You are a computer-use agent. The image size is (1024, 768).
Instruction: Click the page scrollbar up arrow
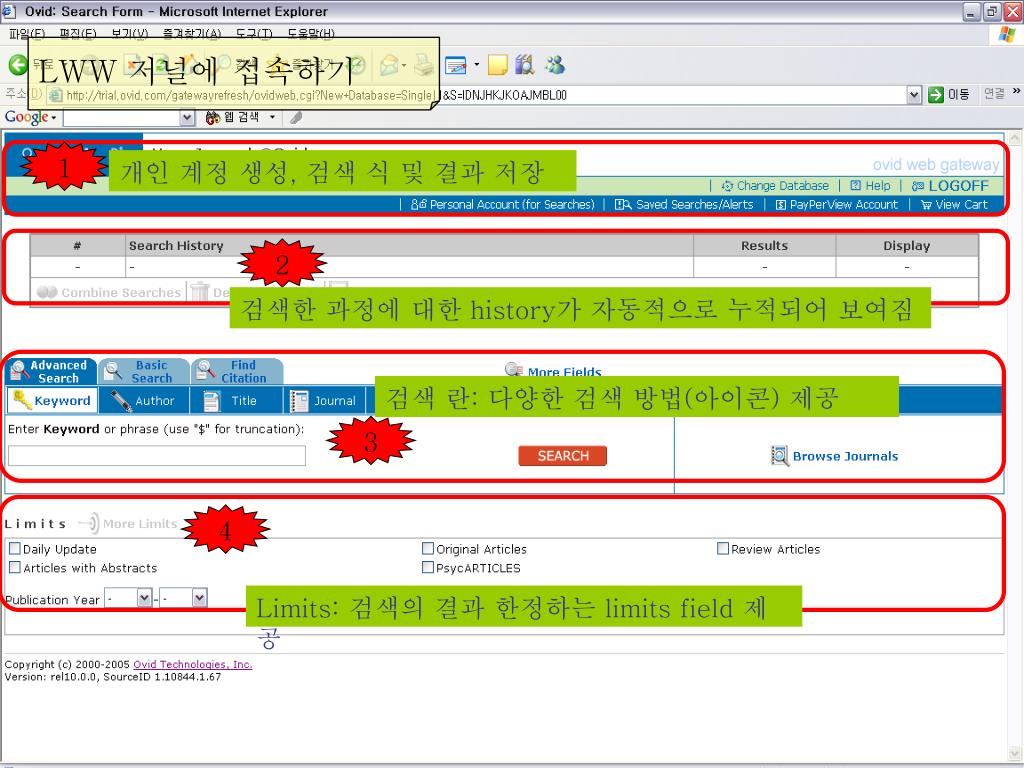(1014, 139)
